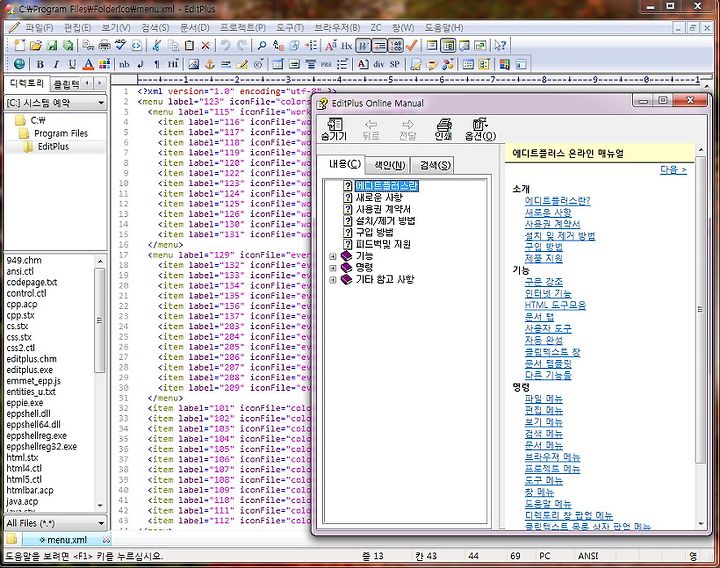
Task: Expand the 명령 book node in manual
Action: (333, 268)
